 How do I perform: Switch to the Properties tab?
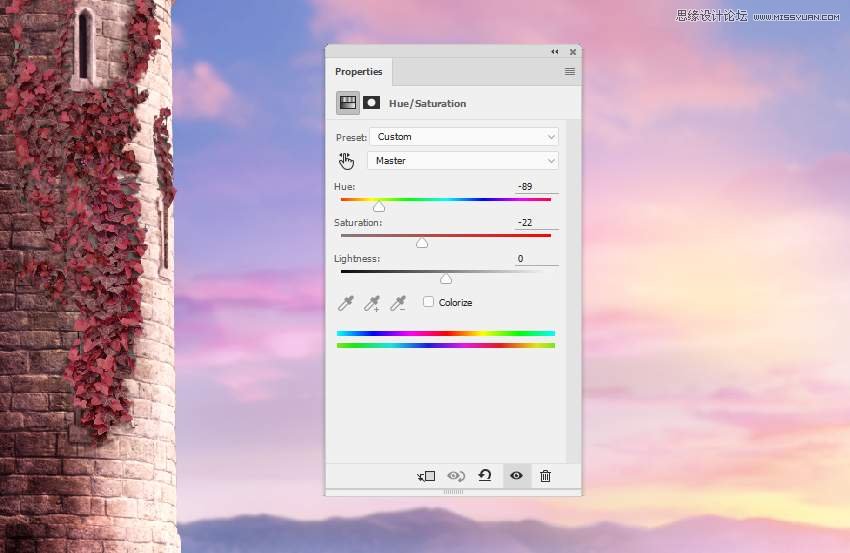pos(358,72)
